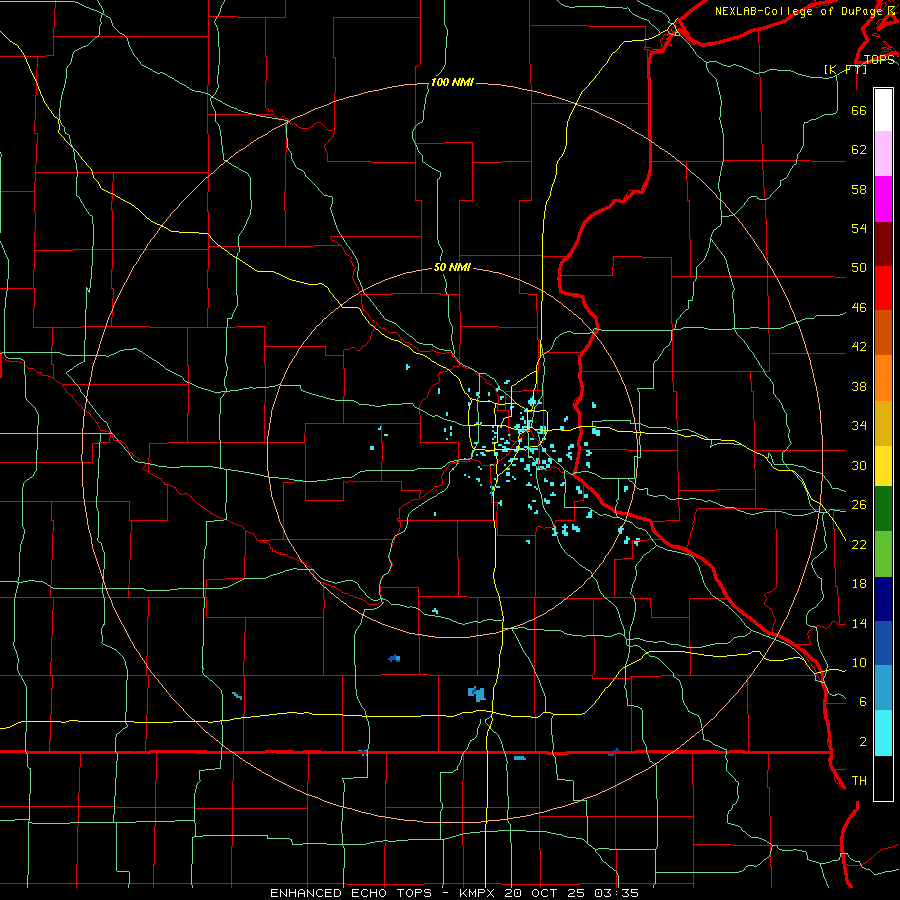
Task: Click the bright orange legend swatch
Action: coord(883,378)
